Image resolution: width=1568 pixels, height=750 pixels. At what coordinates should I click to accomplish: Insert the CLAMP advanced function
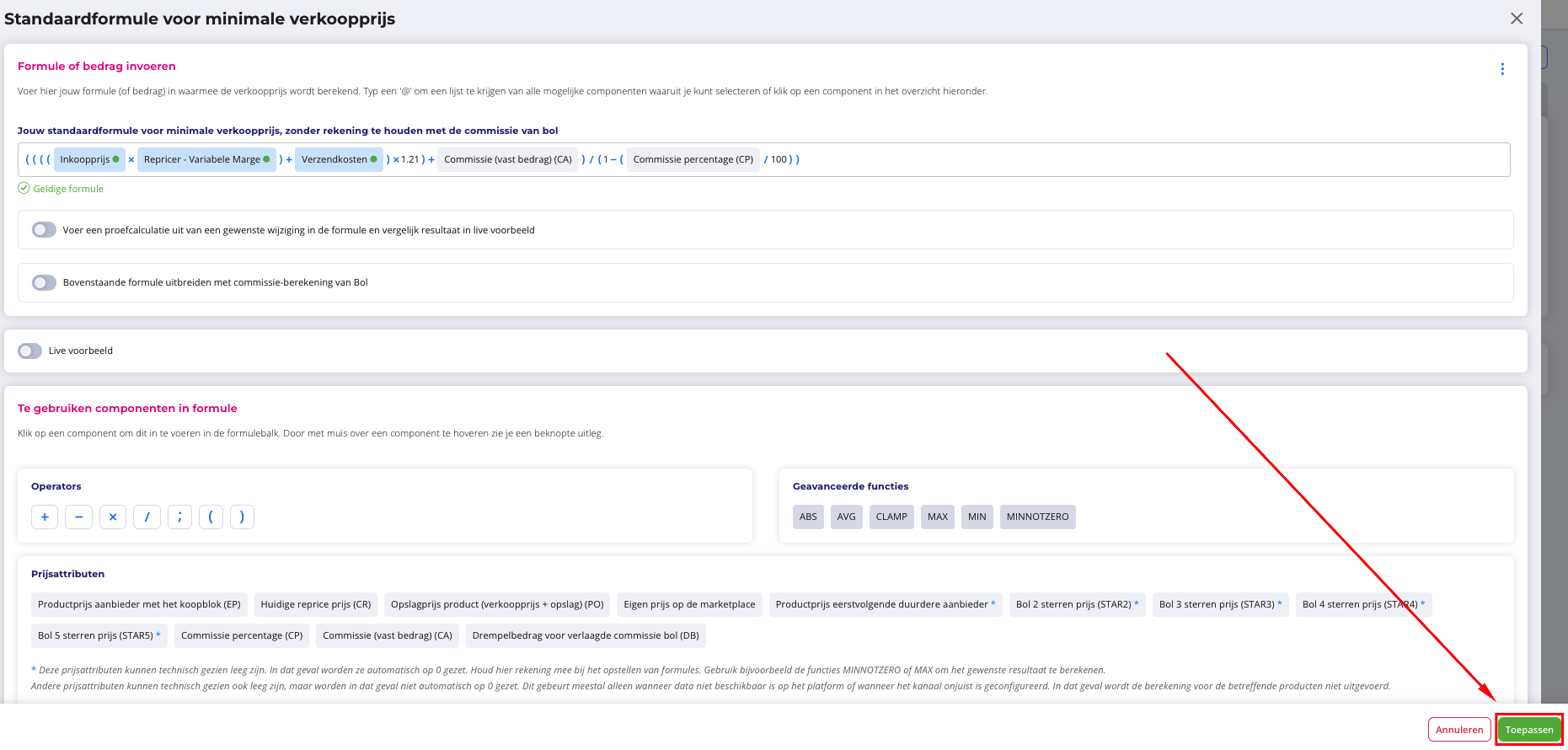click(x=891, y=517)
